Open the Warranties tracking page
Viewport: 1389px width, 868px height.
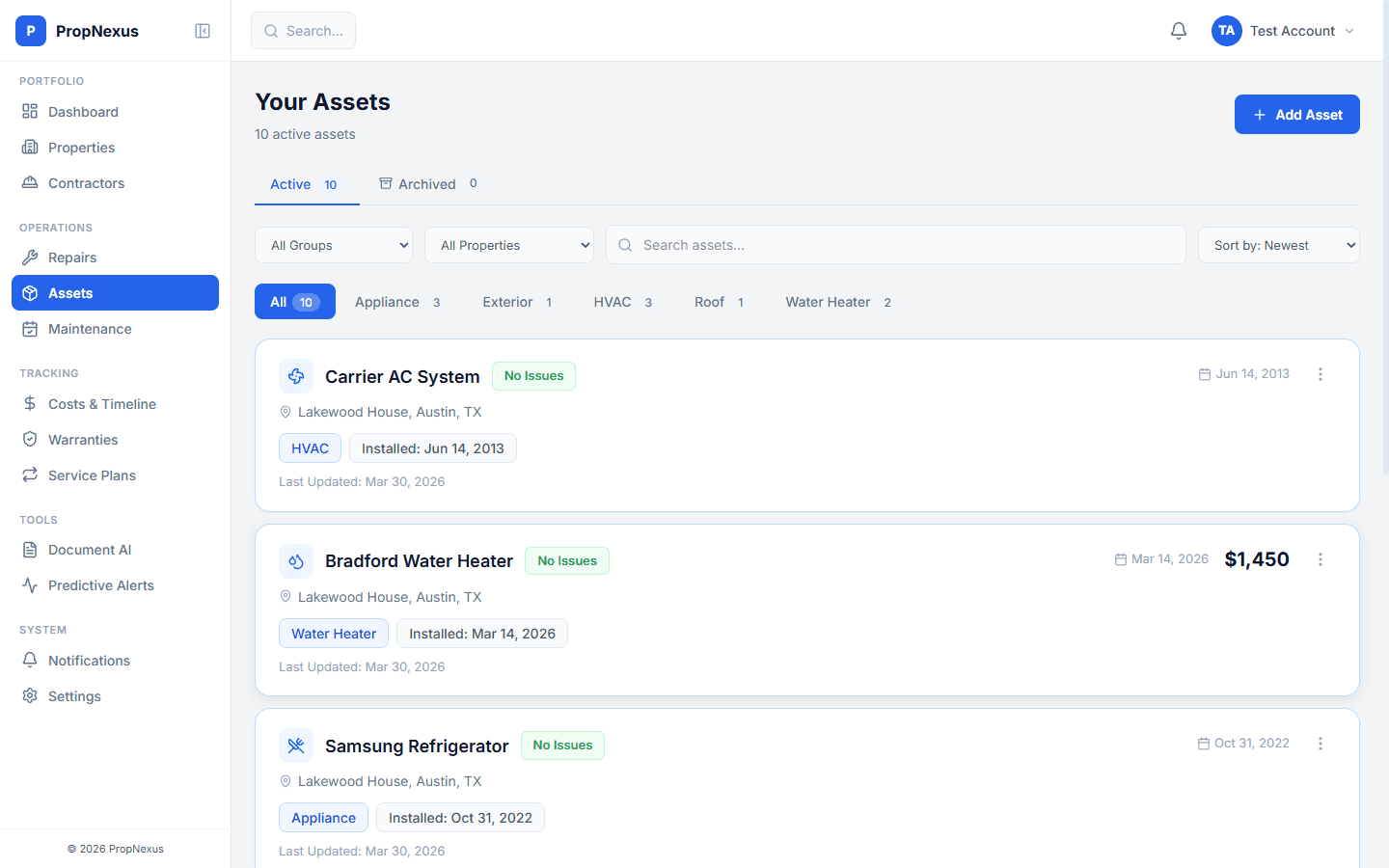click(x=81, y=439)
